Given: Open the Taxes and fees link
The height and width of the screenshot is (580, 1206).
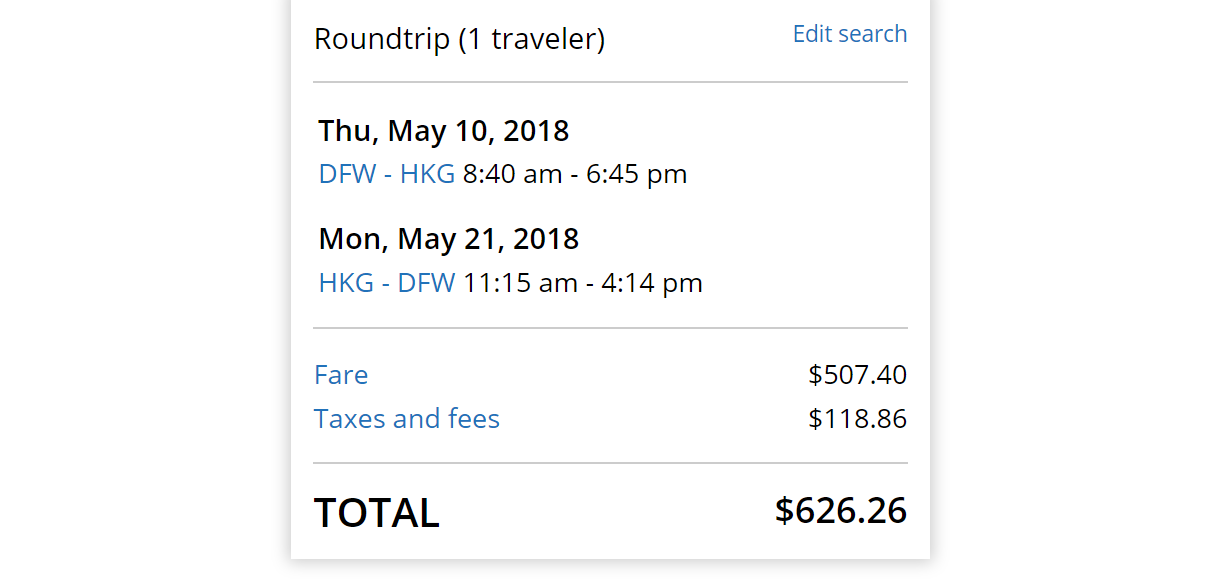Looking at the screenshot, I should [x=406, y=419].
